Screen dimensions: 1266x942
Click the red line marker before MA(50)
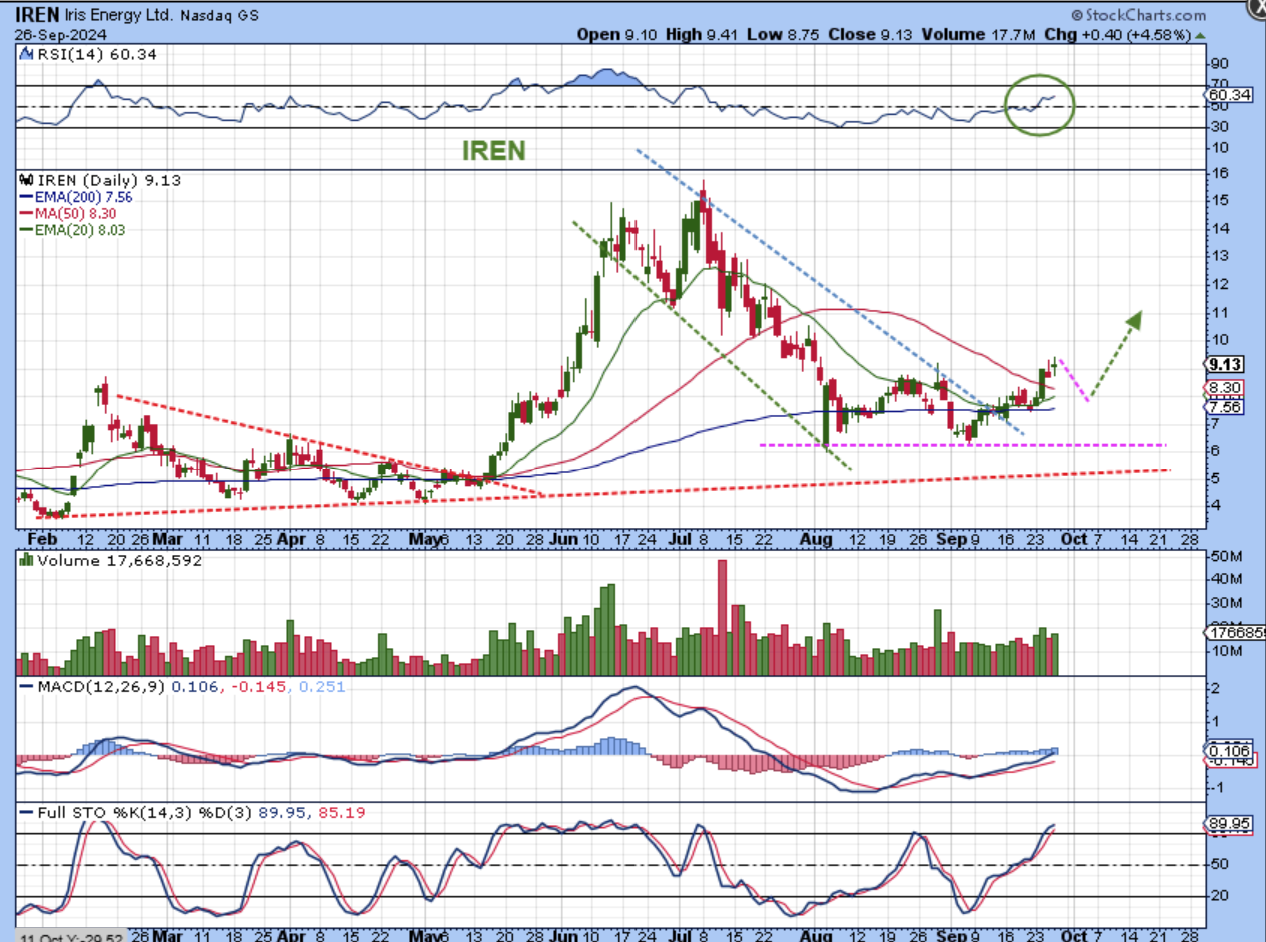pos(25,213)
